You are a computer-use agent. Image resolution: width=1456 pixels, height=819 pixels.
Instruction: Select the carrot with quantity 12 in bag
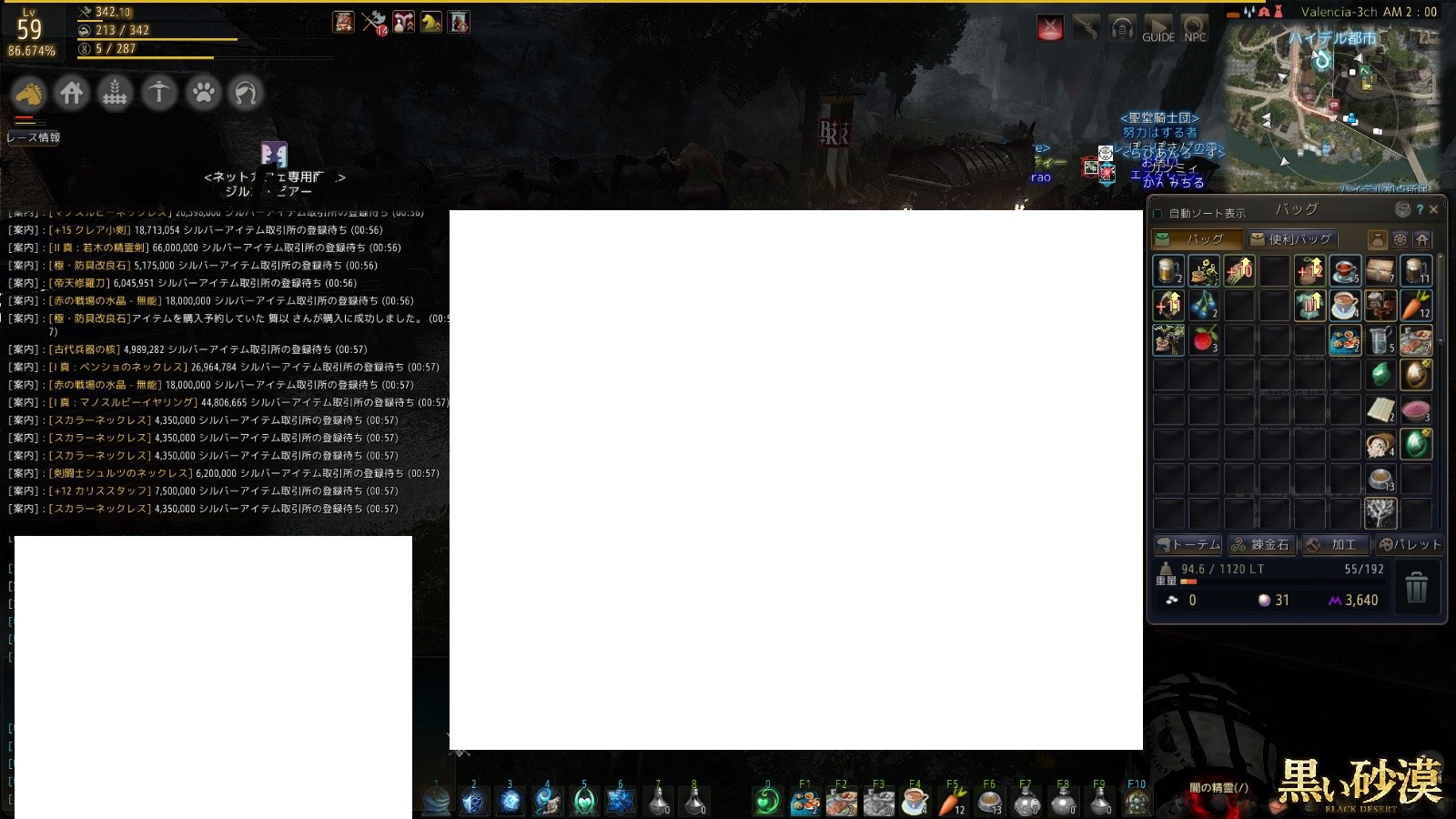point(1416,305)
